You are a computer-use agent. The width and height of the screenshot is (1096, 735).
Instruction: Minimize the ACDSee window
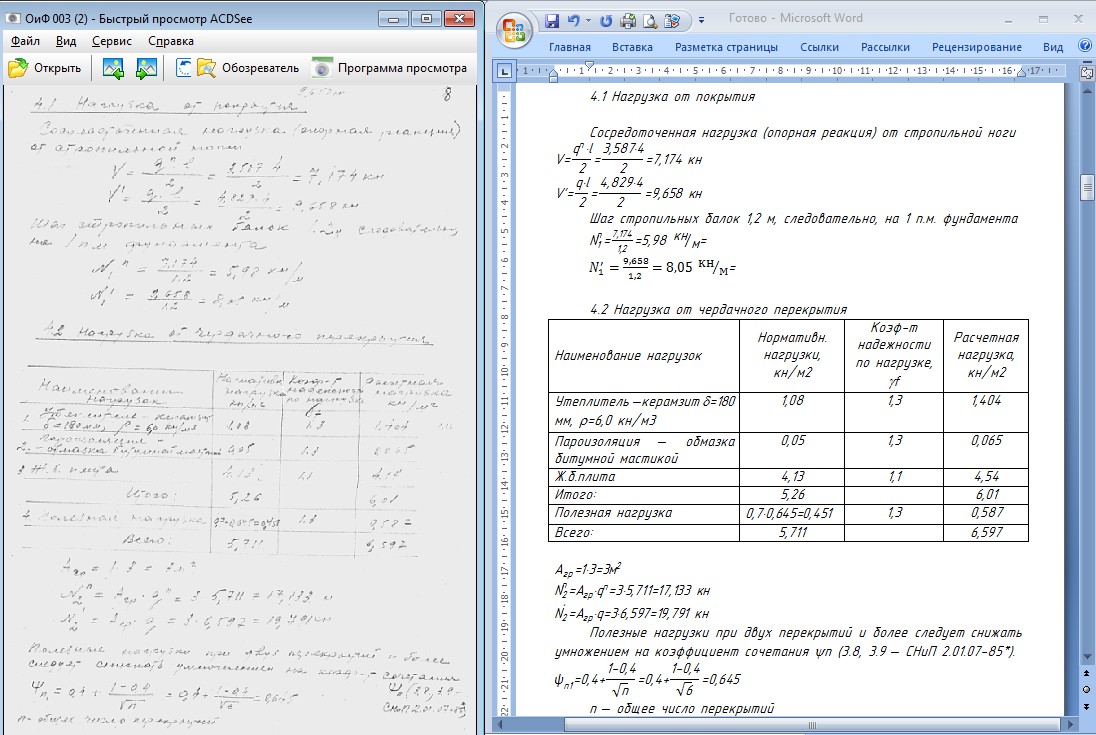click(394, 19)
